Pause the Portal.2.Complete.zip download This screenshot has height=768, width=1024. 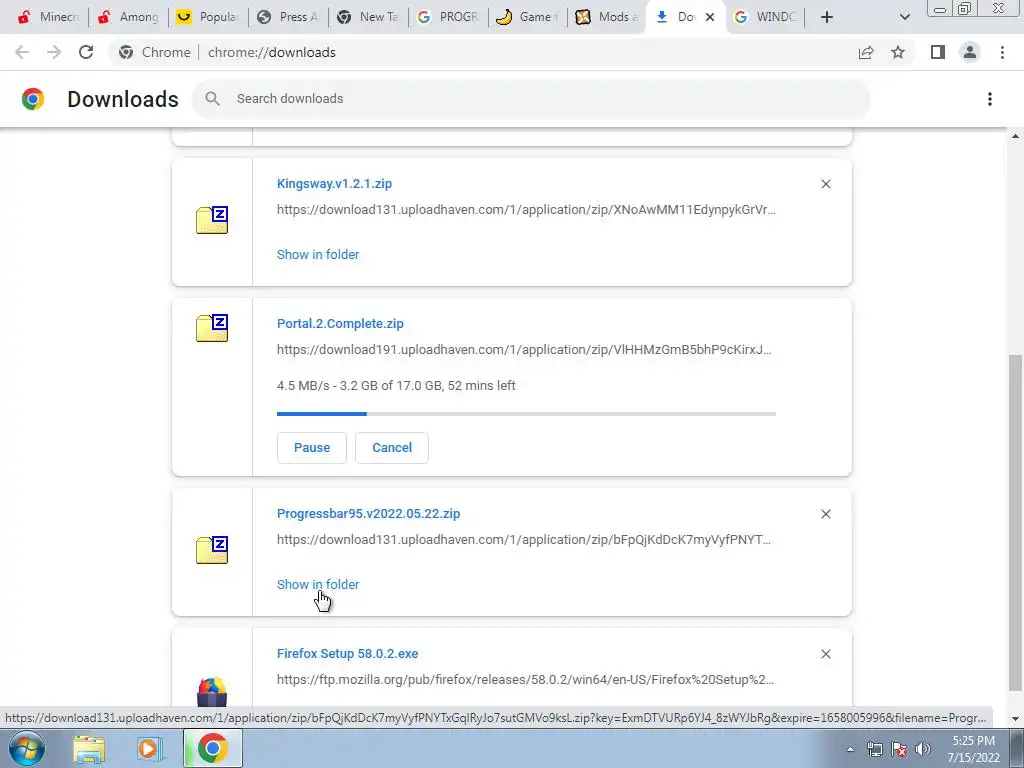[312, 448]
